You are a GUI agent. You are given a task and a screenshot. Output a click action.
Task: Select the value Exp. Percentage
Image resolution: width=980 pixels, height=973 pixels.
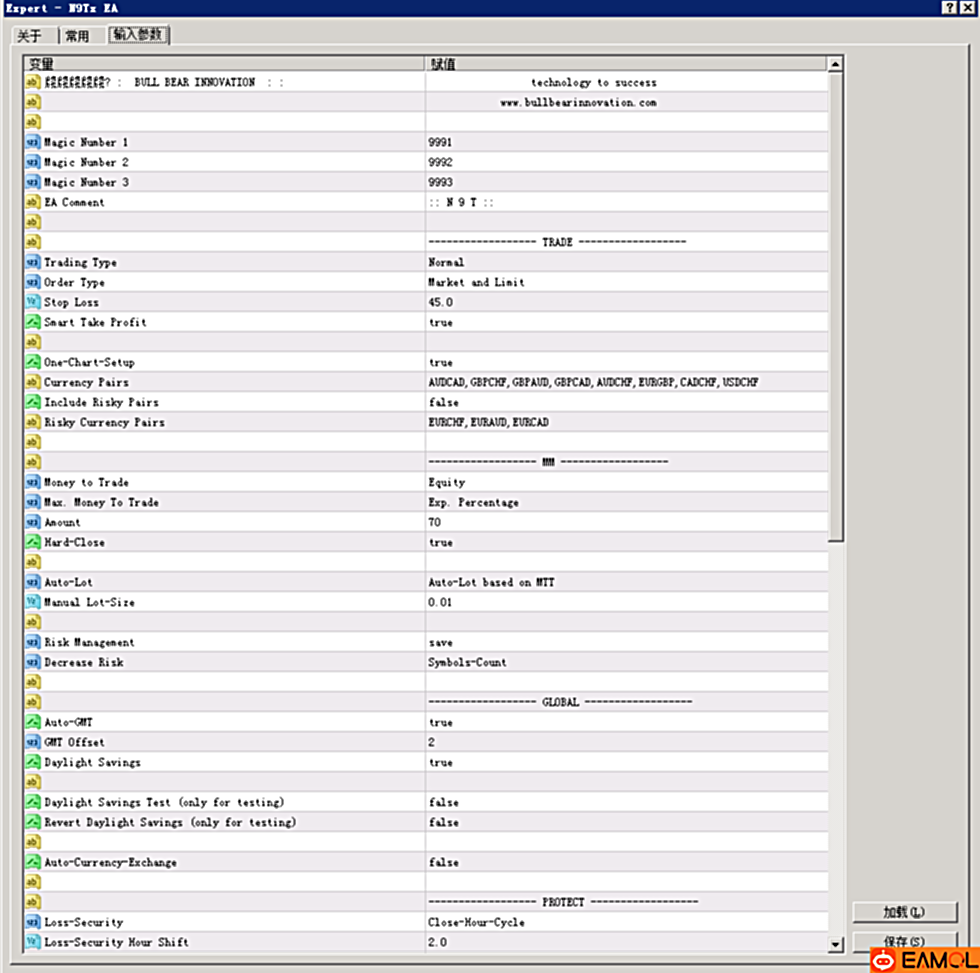(474, 502)
